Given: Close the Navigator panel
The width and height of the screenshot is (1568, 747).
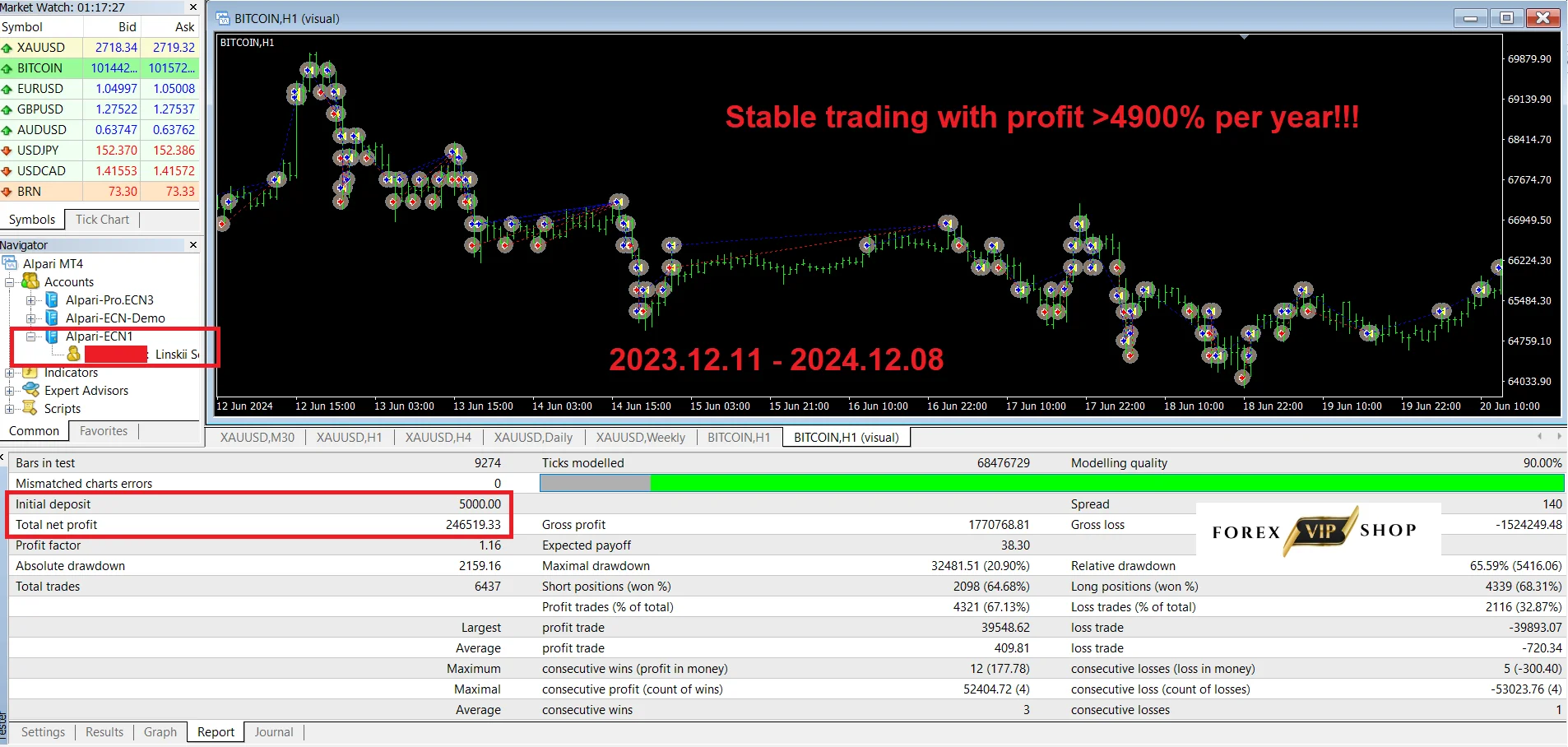Looking at the screenshot, I should [193, 244].
